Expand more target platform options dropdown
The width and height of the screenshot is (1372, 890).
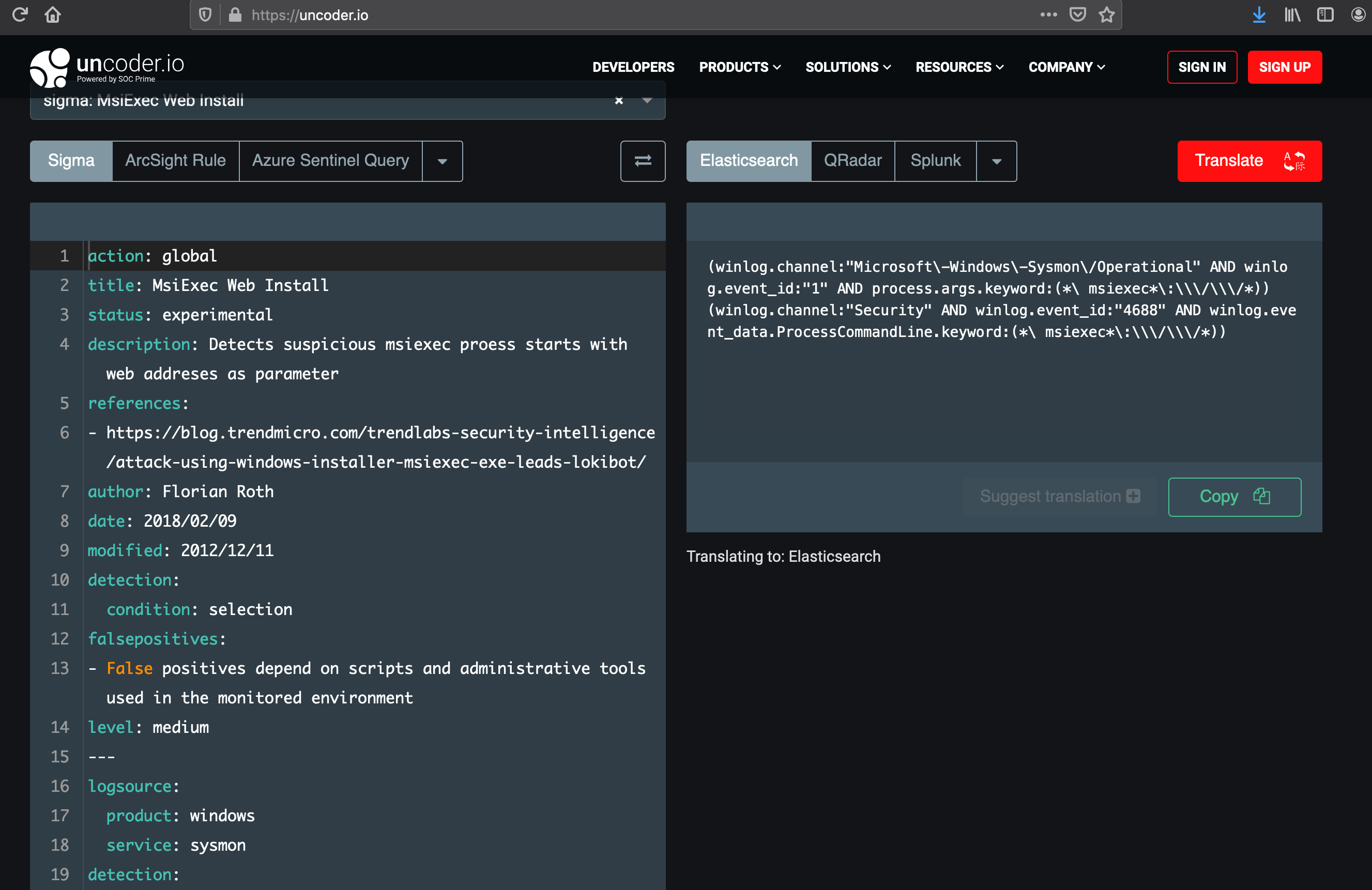996,161
